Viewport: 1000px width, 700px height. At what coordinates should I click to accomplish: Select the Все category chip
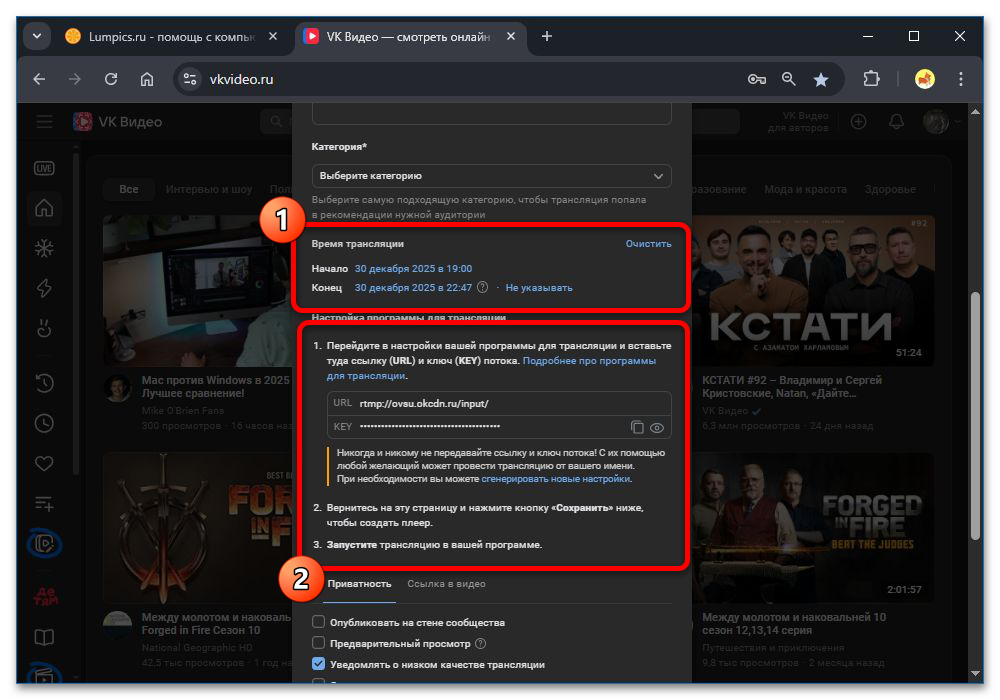[129, 189]
